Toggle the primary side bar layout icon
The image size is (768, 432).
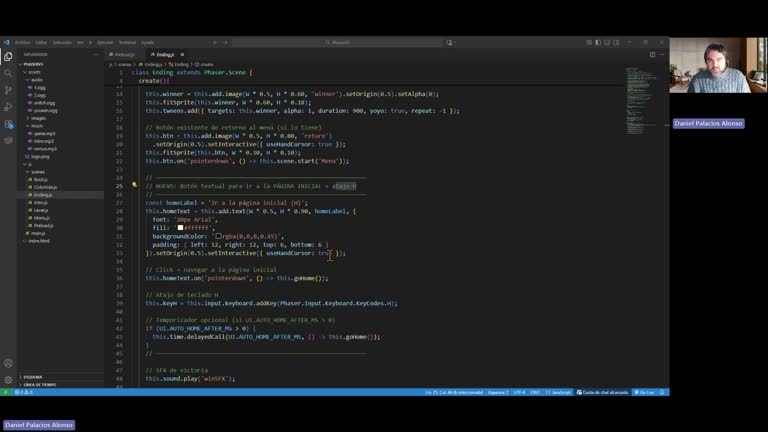point(598,43)
